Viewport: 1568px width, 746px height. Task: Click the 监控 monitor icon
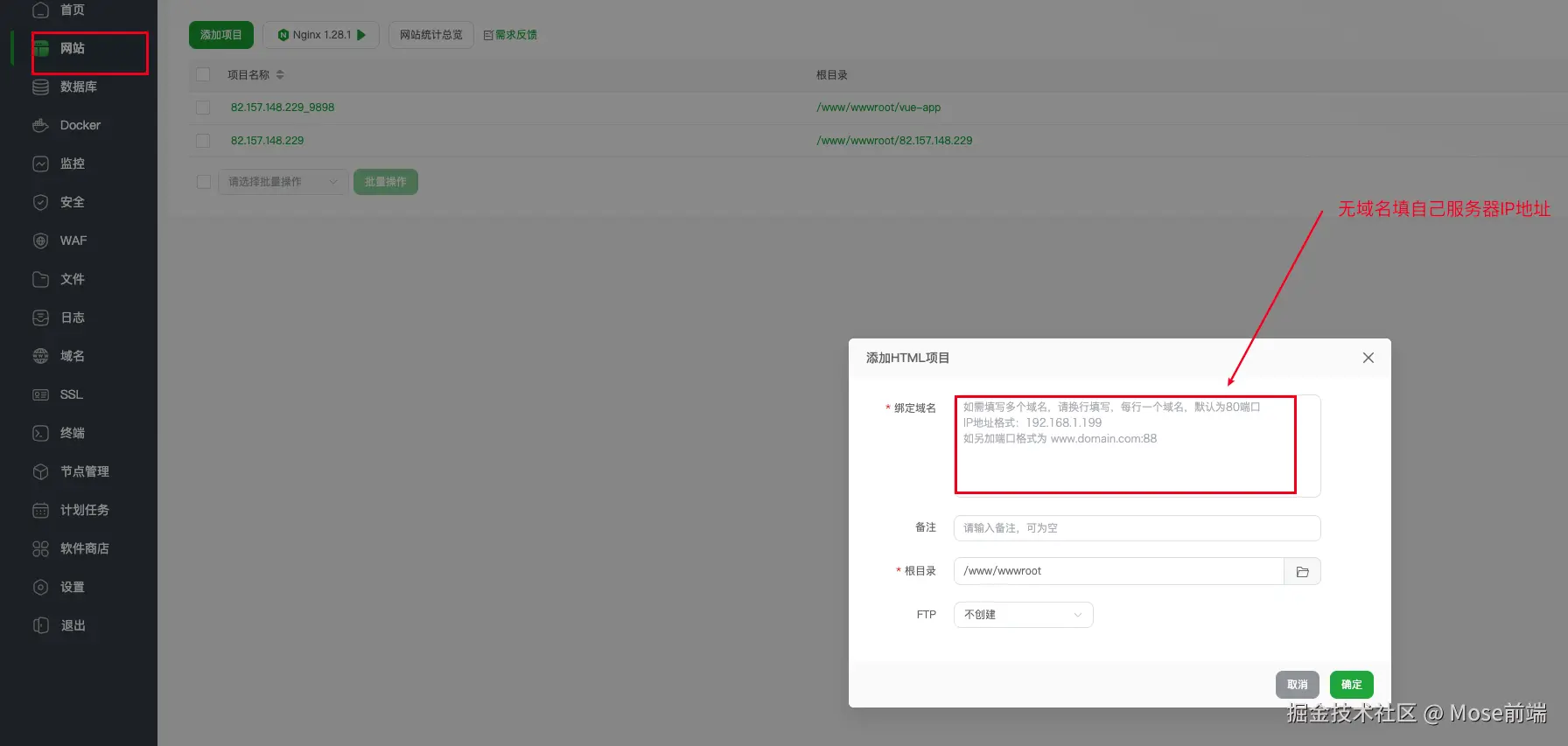(40, 164)
